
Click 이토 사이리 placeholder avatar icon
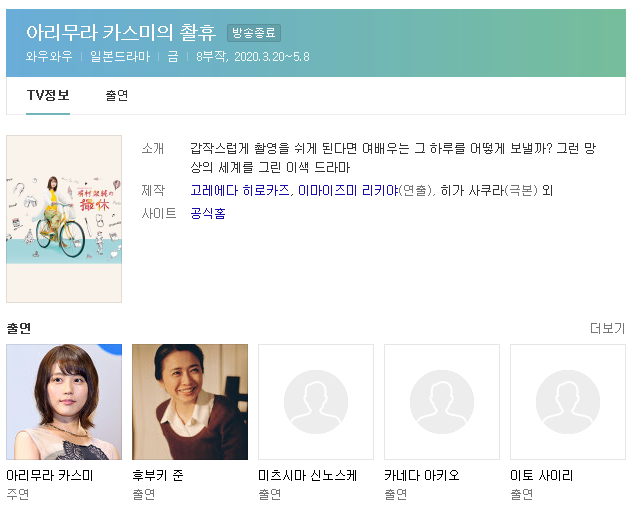pos(568,402)
